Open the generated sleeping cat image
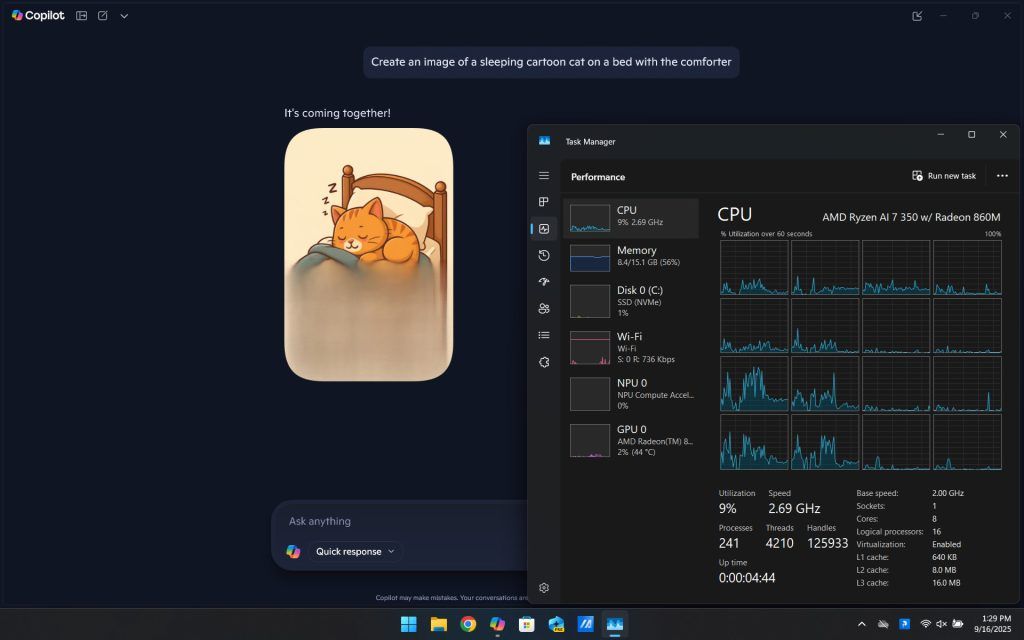 click(x=368, y=255)
